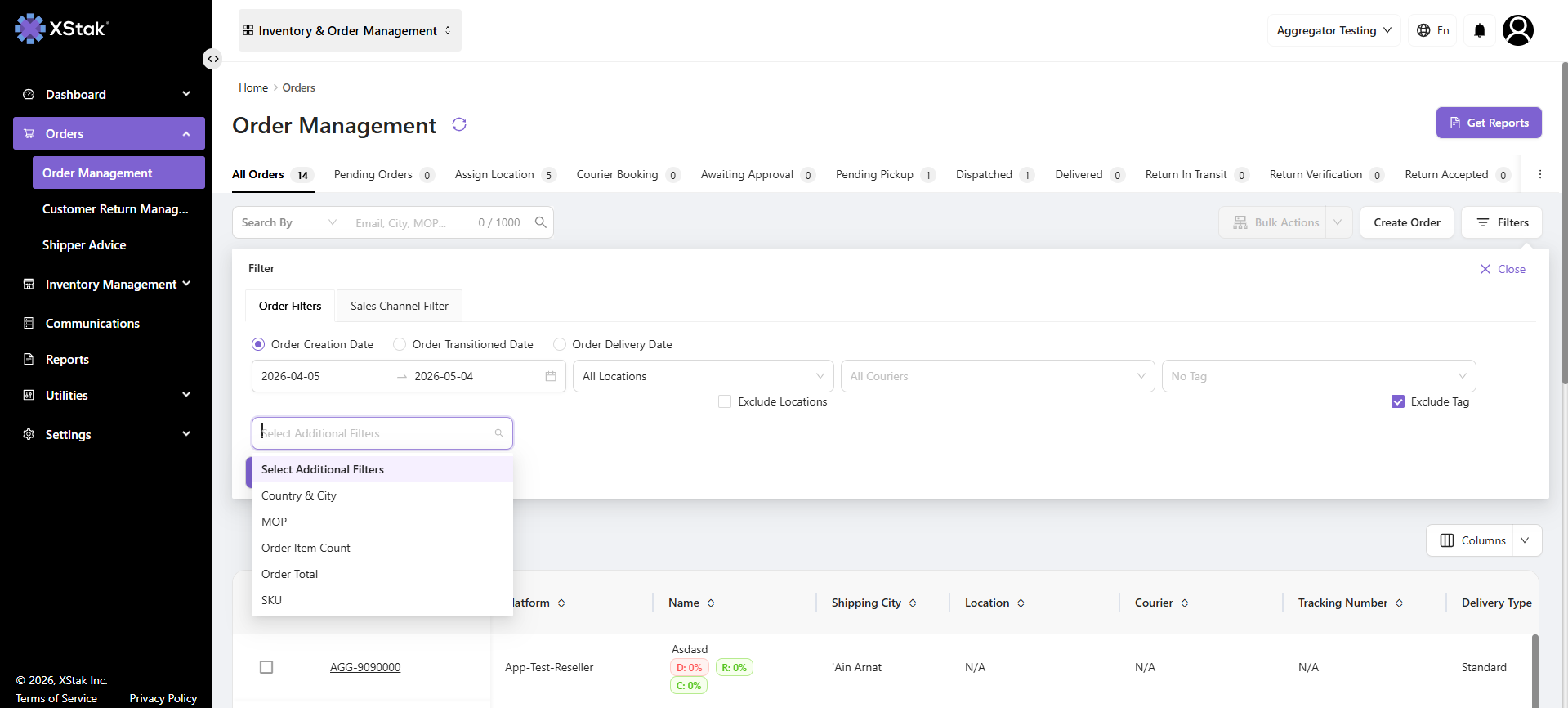1568x708 pixels.
Task: Select the Order Transitioned Date radio
Action: (400, 344)
